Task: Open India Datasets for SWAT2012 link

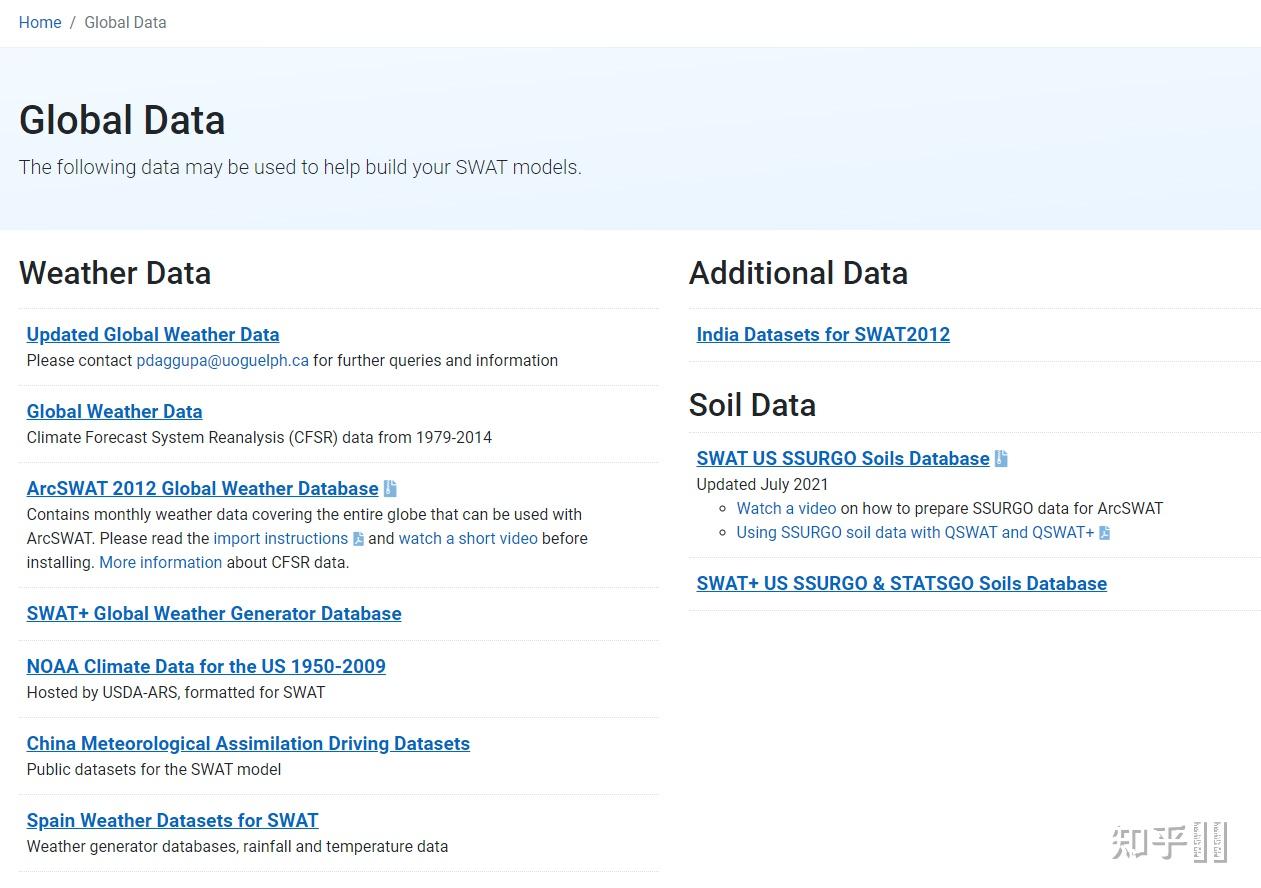Action: pos(823,334)
